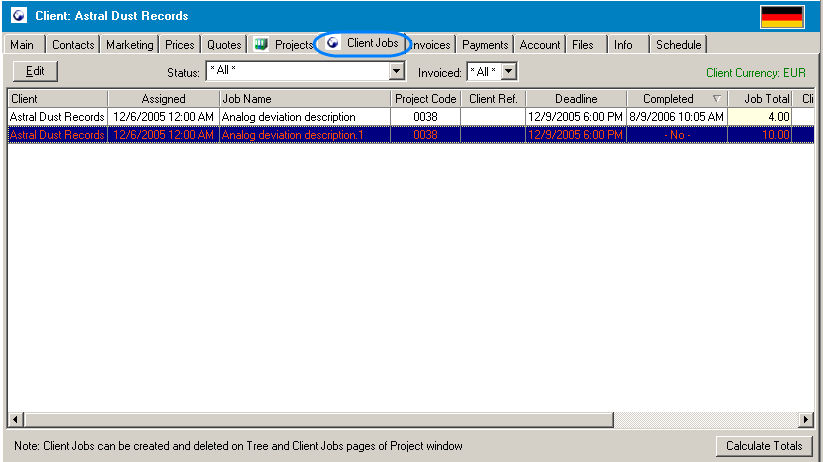Select the Schedule tab
The width and height of the screenshot is (823, 462).
click(x=678, y=45)
